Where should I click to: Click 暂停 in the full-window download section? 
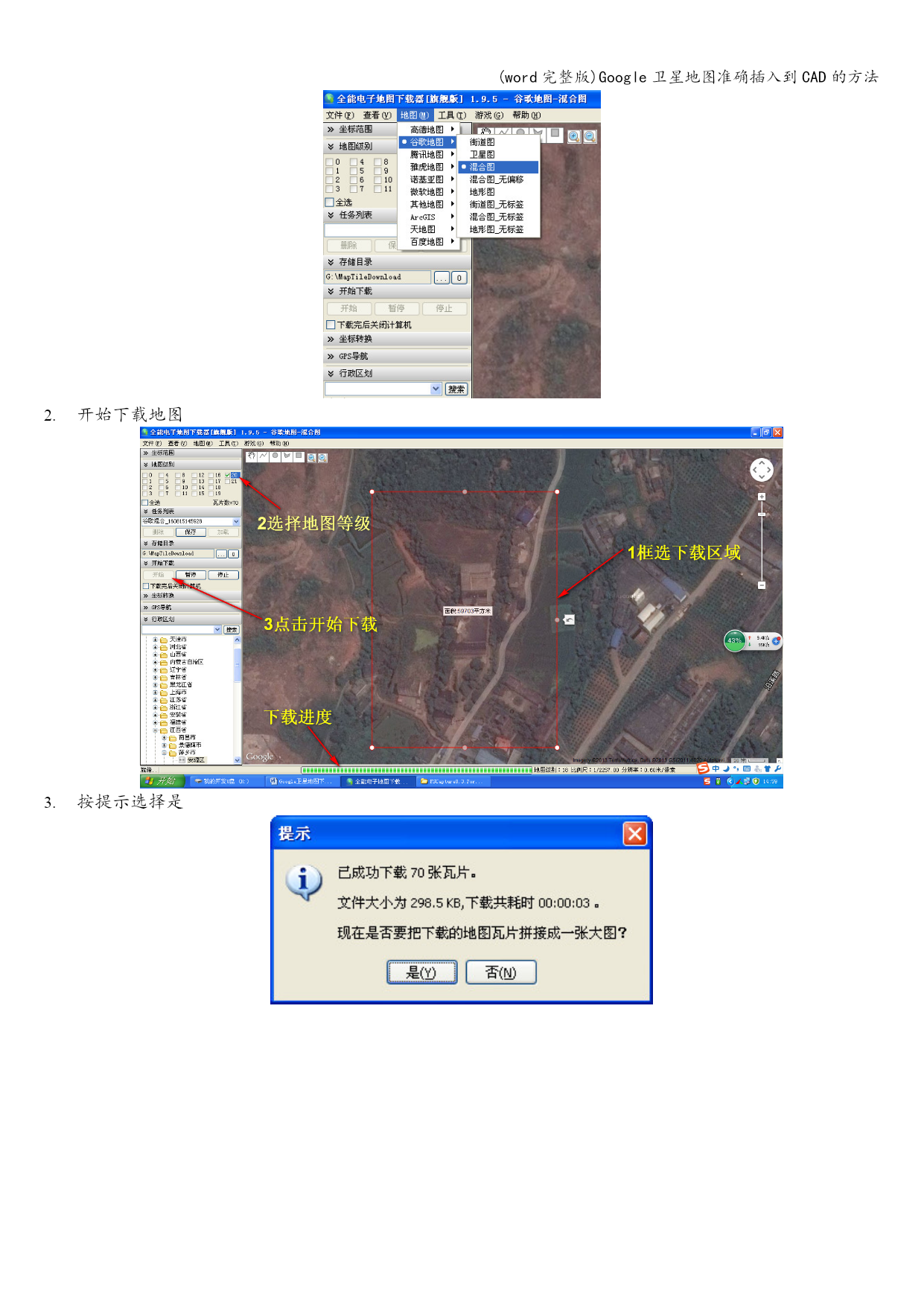(x=191, y=575)
